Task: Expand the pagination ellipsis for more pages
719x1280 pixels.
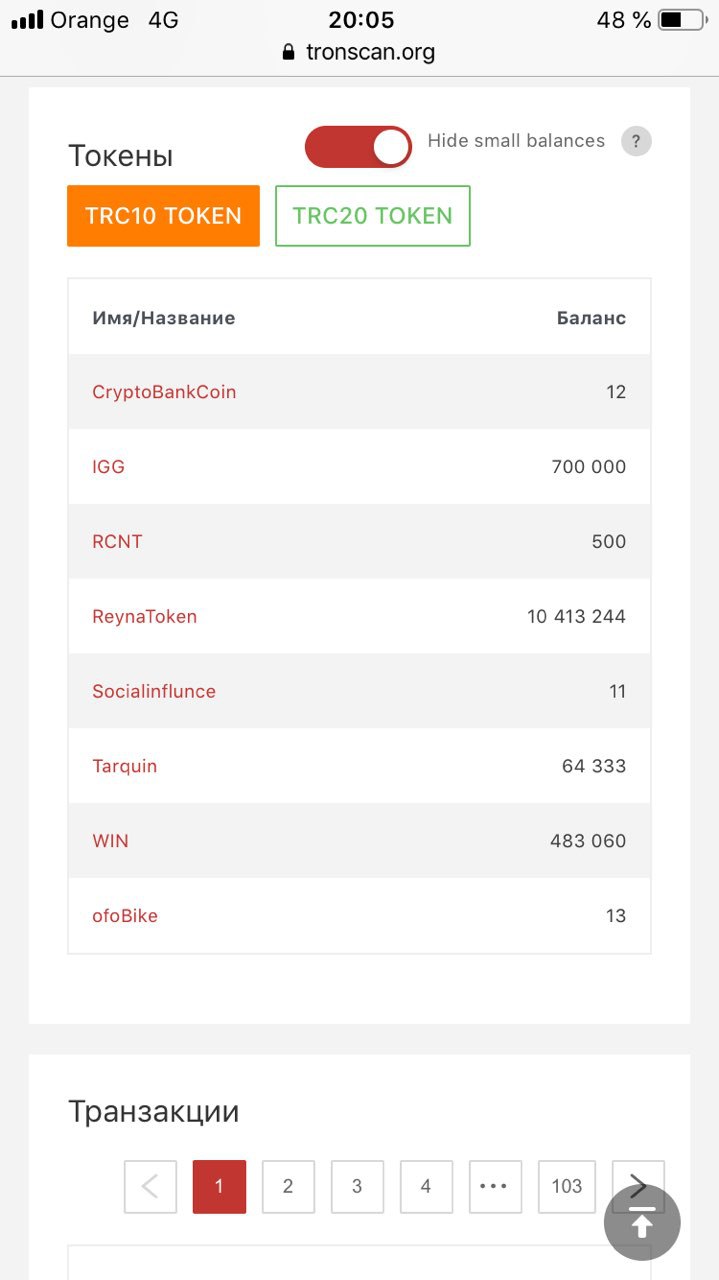Action: [x=494, y=1187]
